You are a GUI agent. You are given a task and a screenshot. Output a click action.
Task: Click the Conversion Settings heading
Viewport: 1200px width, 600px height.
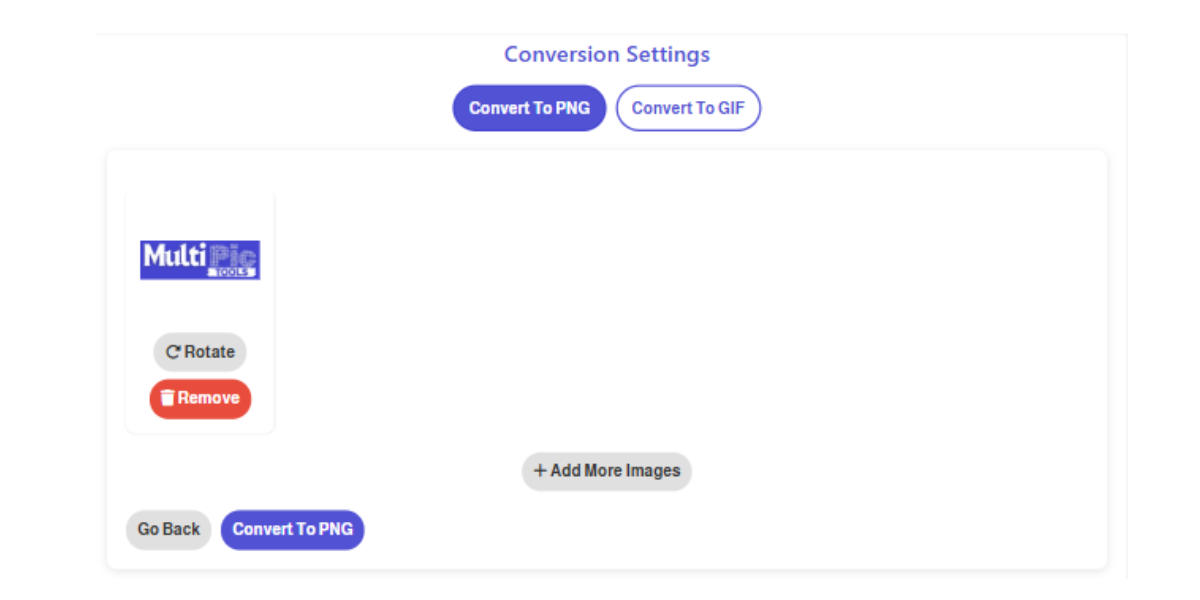[x=607, y=54]
